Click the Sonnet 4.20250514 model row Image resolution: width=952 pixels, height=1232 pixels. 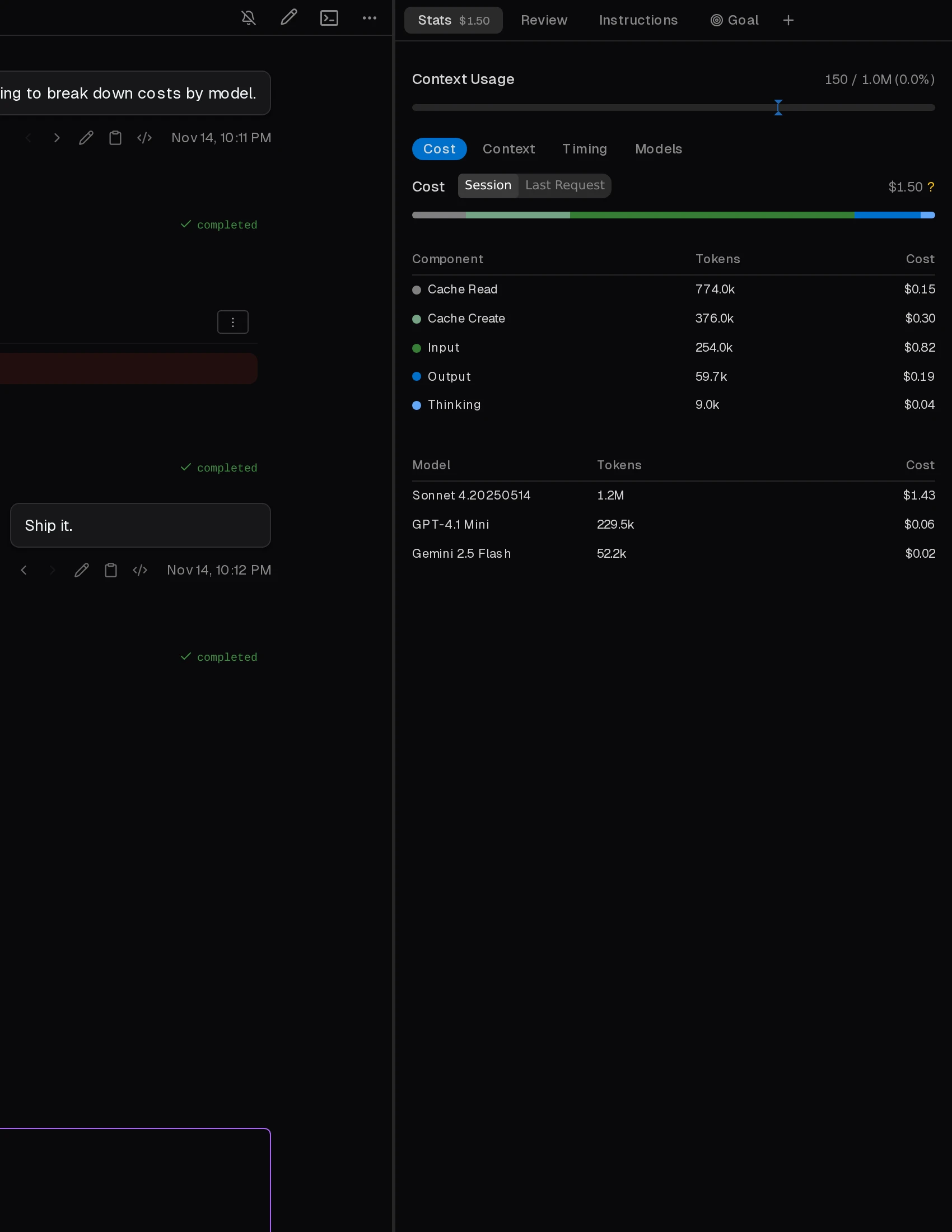[x=673, y=495]
